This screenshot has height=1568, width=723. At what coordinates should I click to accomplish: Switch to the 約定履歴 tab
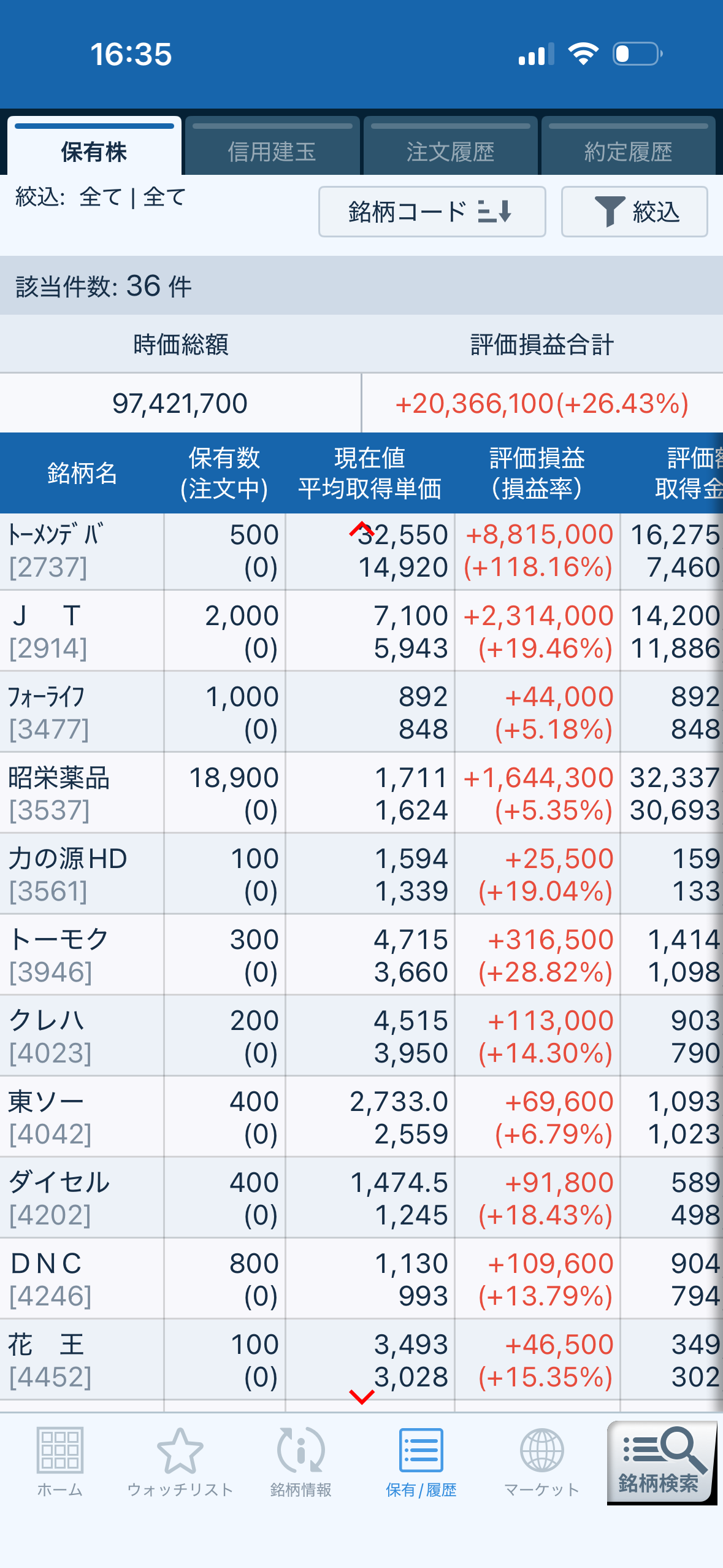(x=628, y=146)
